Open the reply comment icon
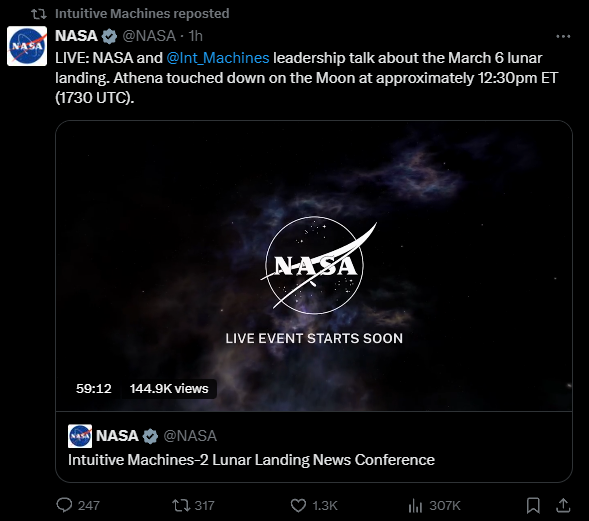This screenshot has width=589, height=521. point(64,505)
